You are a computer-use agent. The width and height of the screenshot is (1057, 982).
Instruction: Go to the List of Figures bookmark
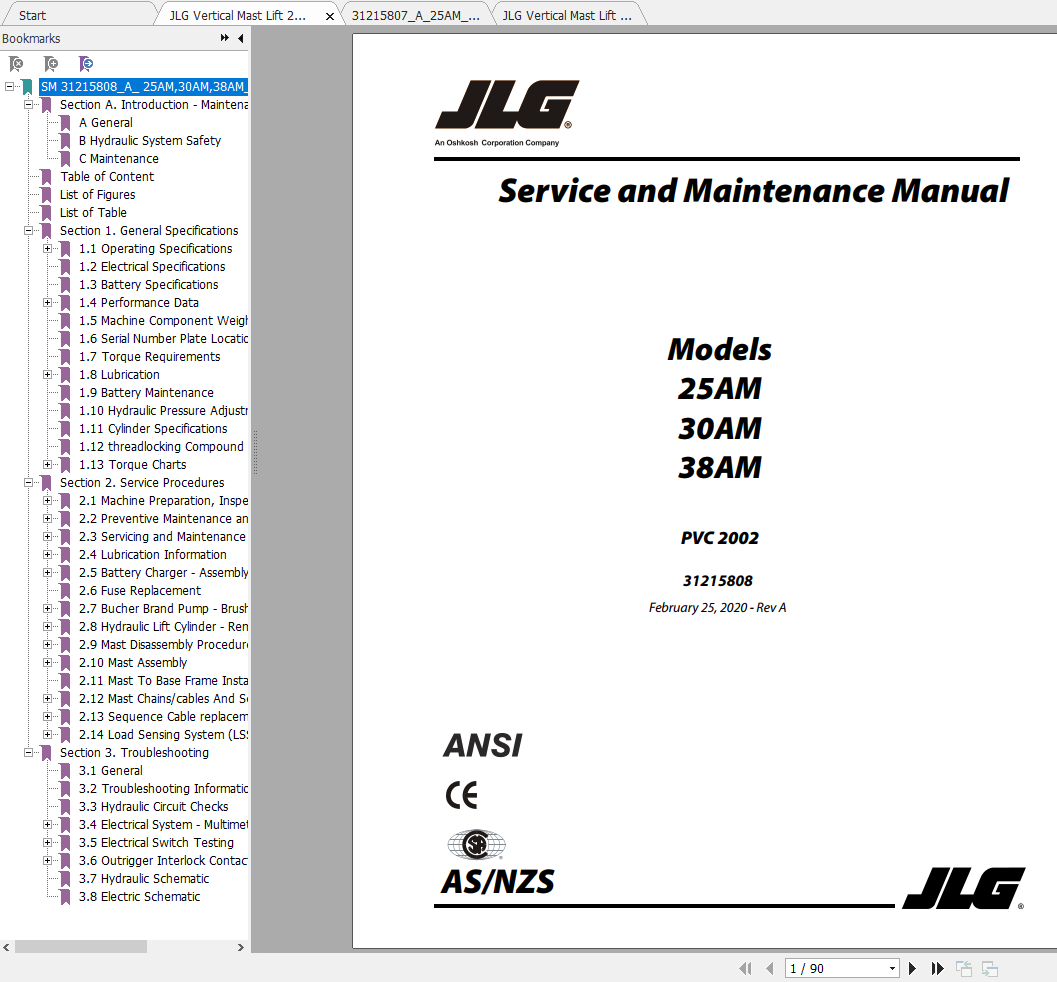[98, 195]
